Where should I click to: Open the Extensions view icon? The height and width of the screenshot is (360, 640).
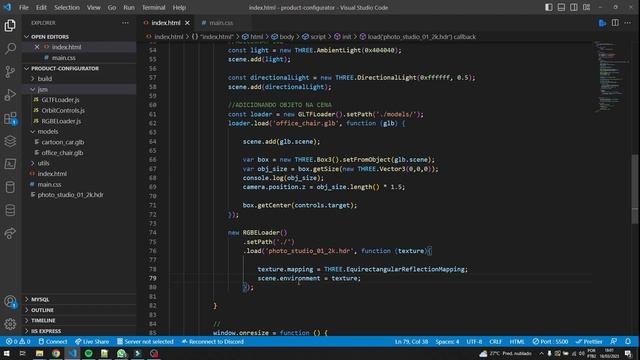pyautogui.click(x=10, y=118)
